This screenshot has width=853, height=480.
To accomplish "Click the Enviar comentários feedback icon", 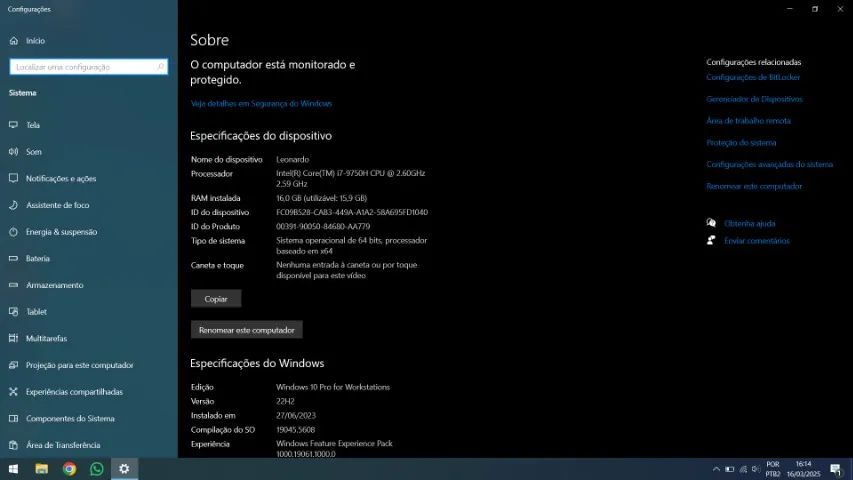I will 711,240.
